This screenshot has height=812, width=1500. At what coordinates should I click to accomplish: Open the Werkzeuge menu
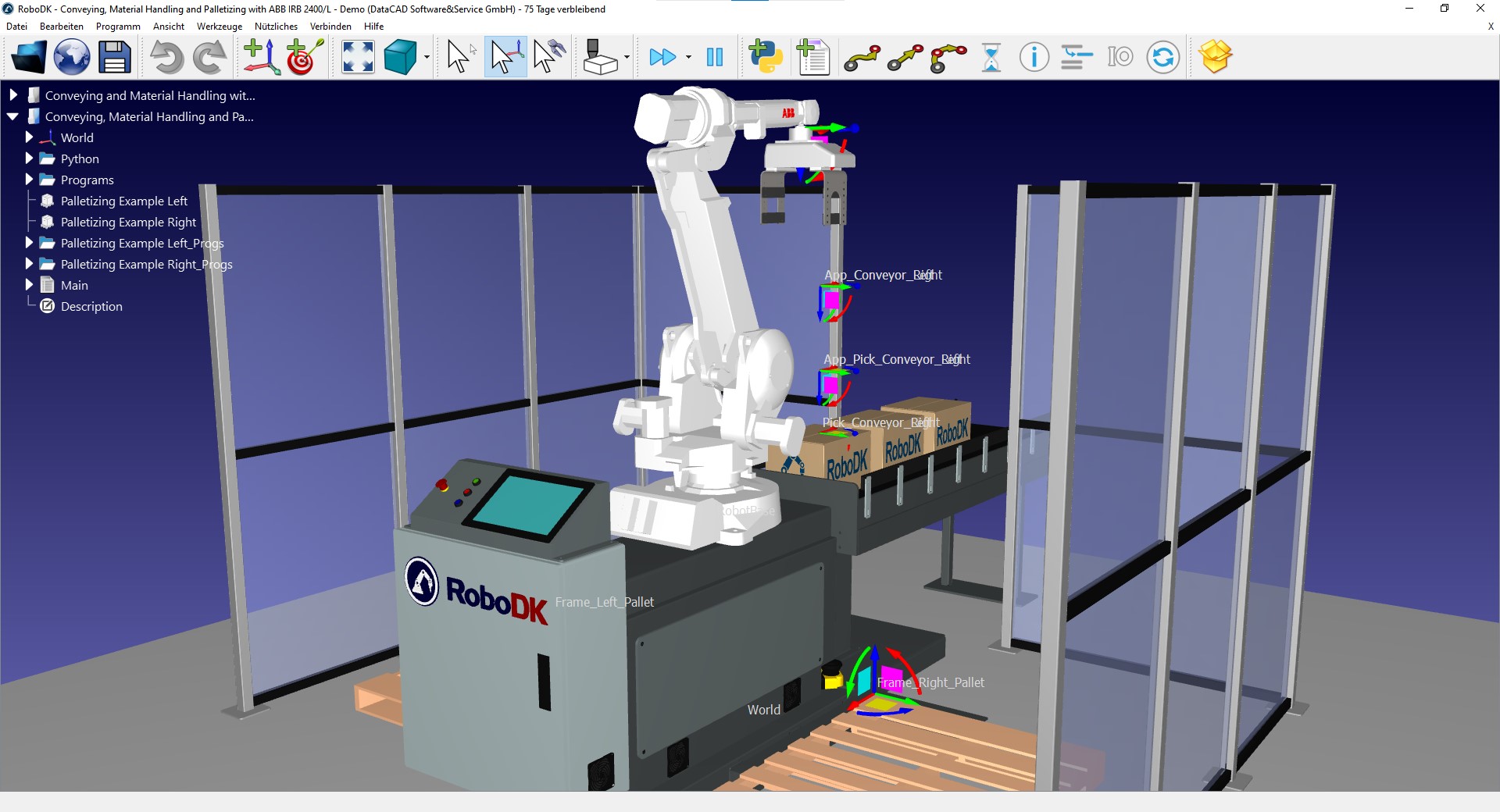220,26
